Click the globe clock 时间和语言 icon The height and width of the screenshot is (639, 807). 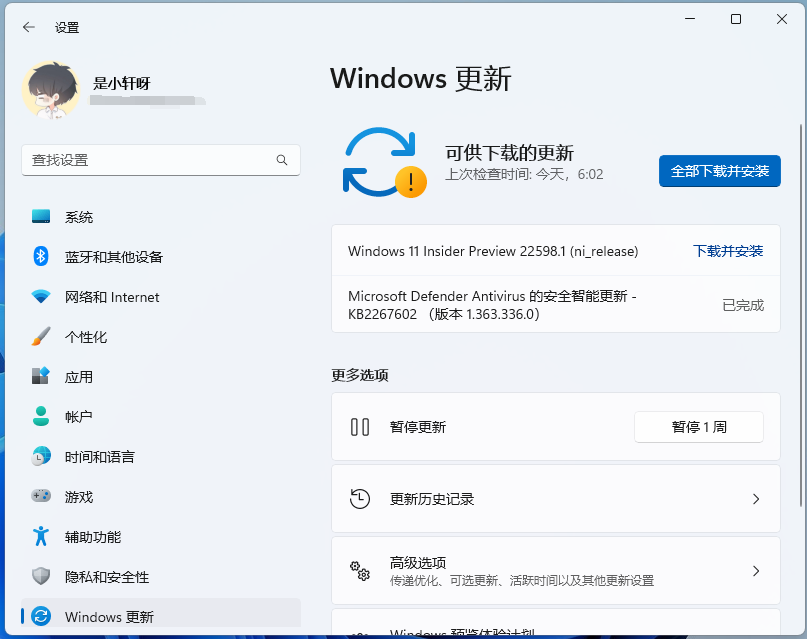(x=41, y=456)
